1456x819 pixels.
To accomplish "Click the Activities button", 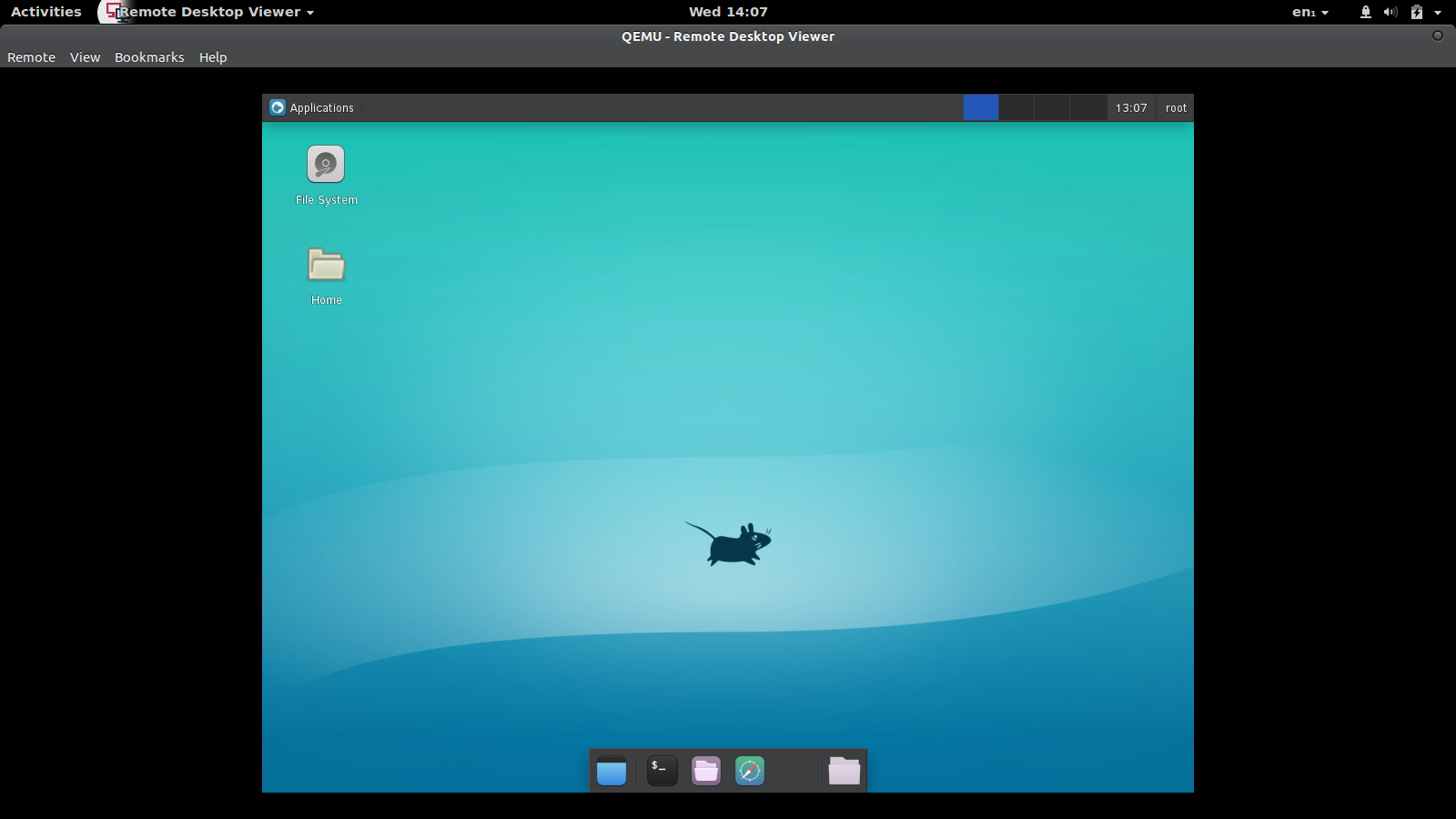I will click(46, 12).
